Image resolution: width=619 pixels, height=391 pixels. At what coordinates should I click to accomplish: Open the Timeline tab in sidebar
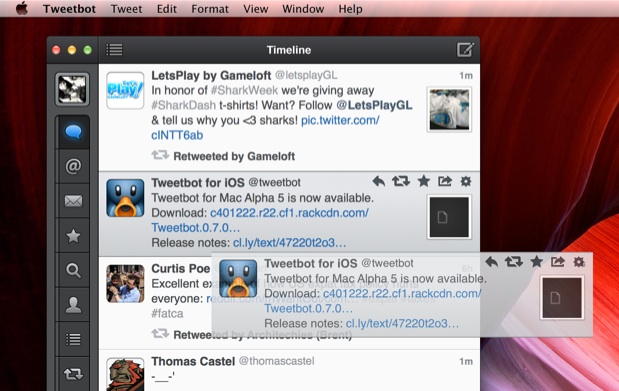click(x=73, y=132)
